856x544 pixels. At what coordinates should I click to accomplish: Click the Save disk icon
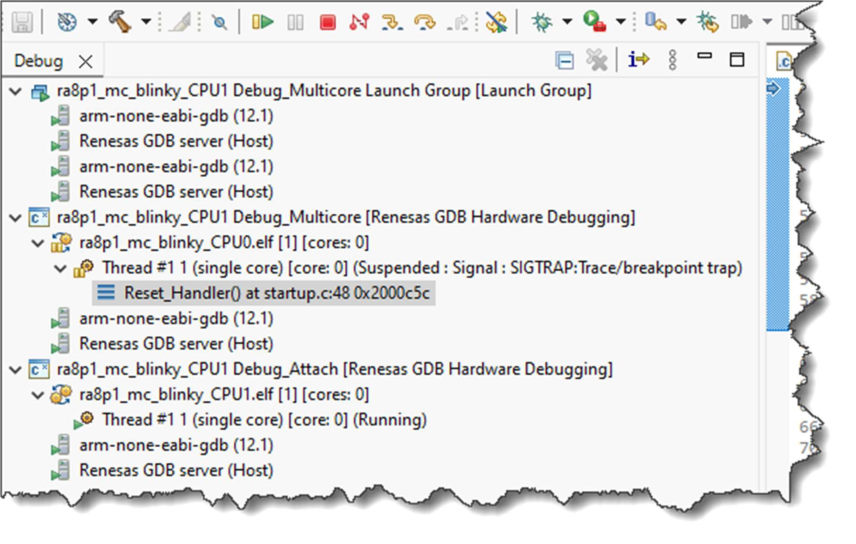(22, 22)
